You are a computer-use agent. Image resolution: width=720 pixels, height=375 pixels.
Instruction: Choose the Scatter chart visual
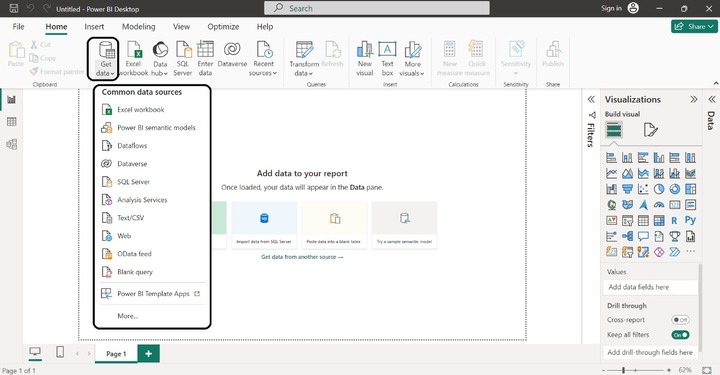(x=643, y=189)
